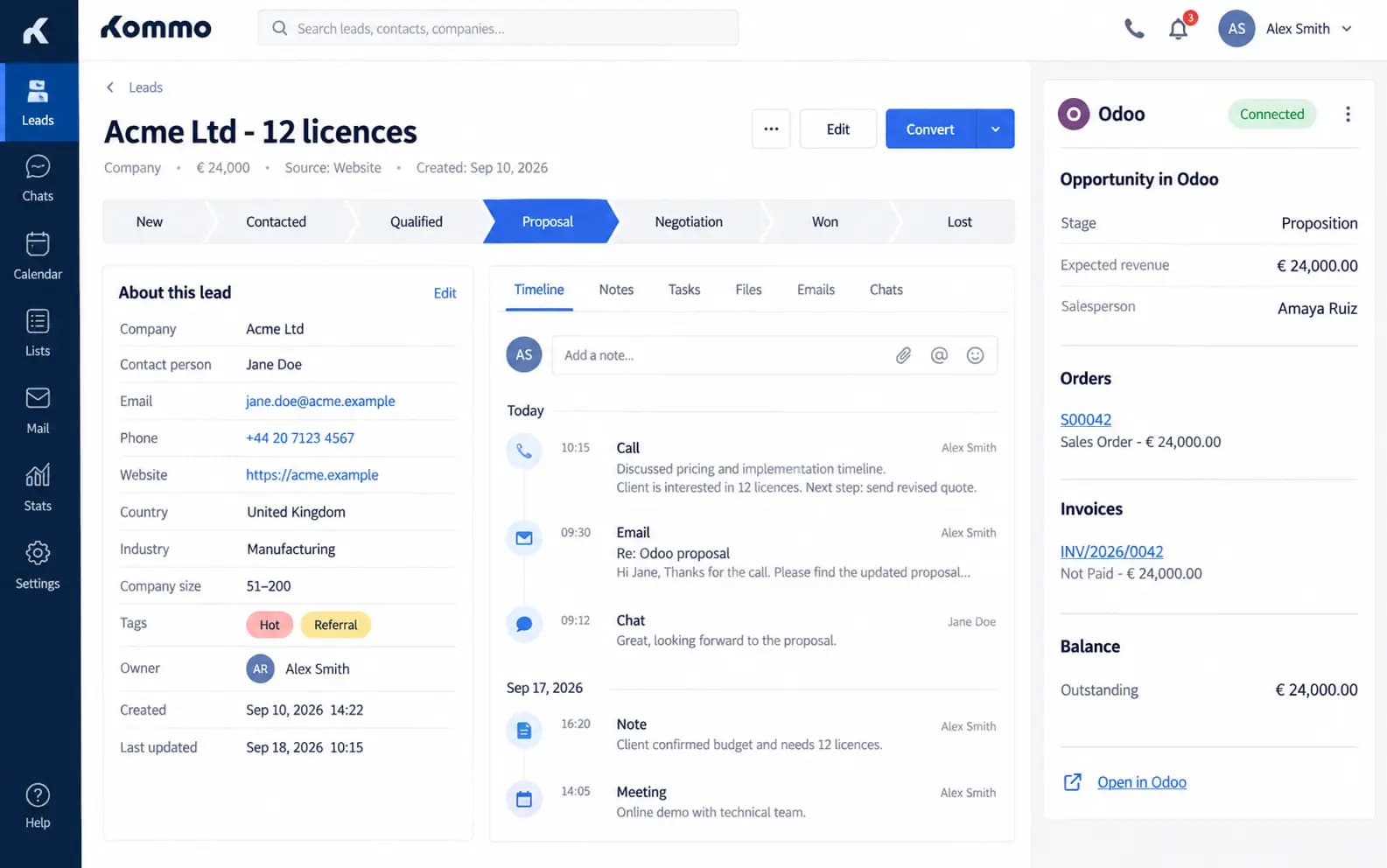
Task: Click the attach file paperclip icon
Action: (903, 355)
